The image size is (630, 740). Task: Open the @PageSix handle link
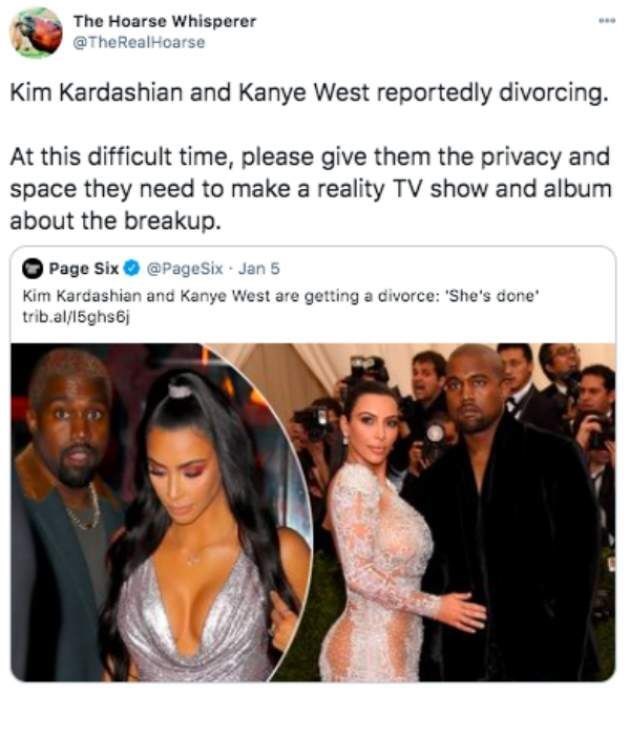(185, 269)
